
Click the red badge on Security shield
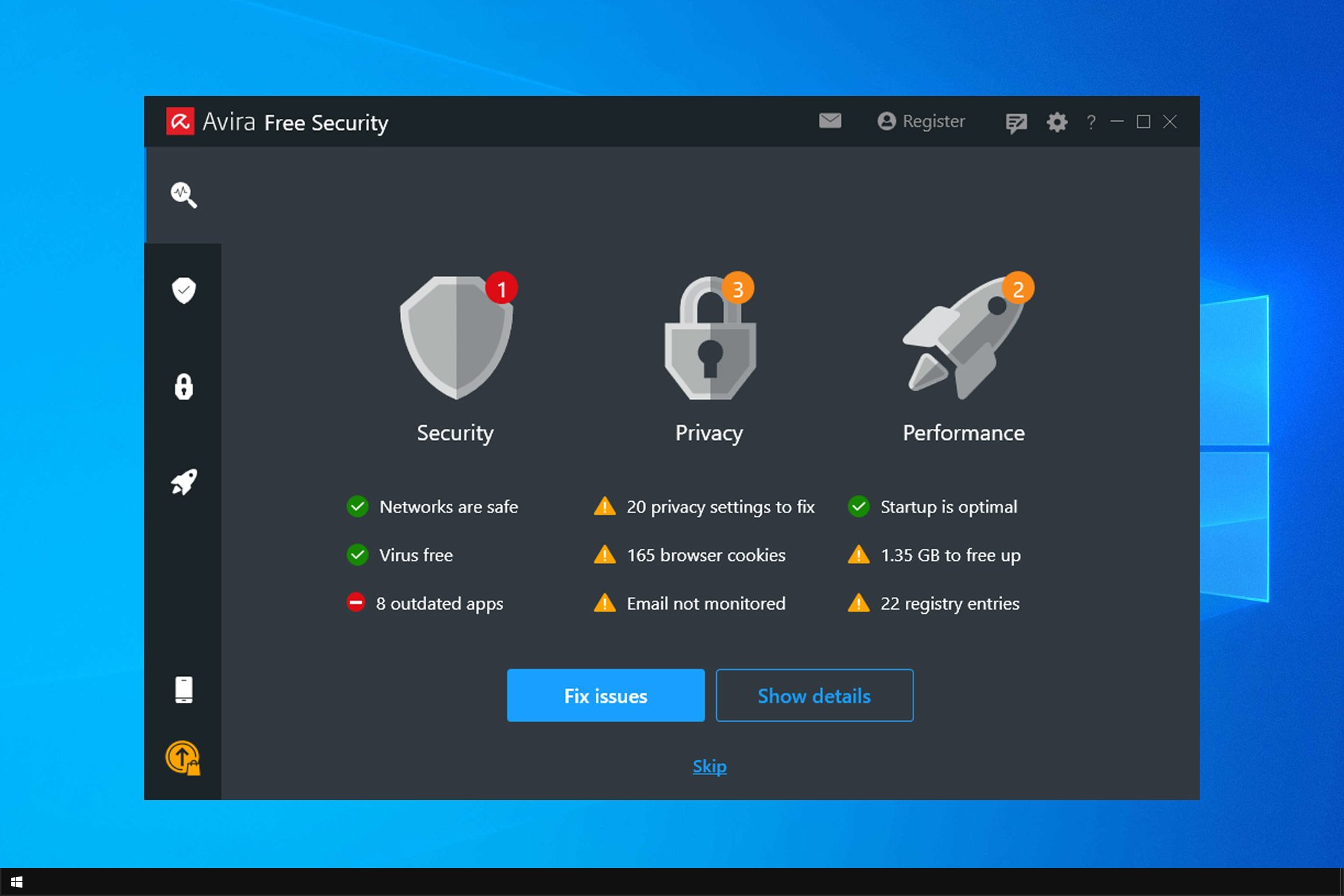[501, 288]
